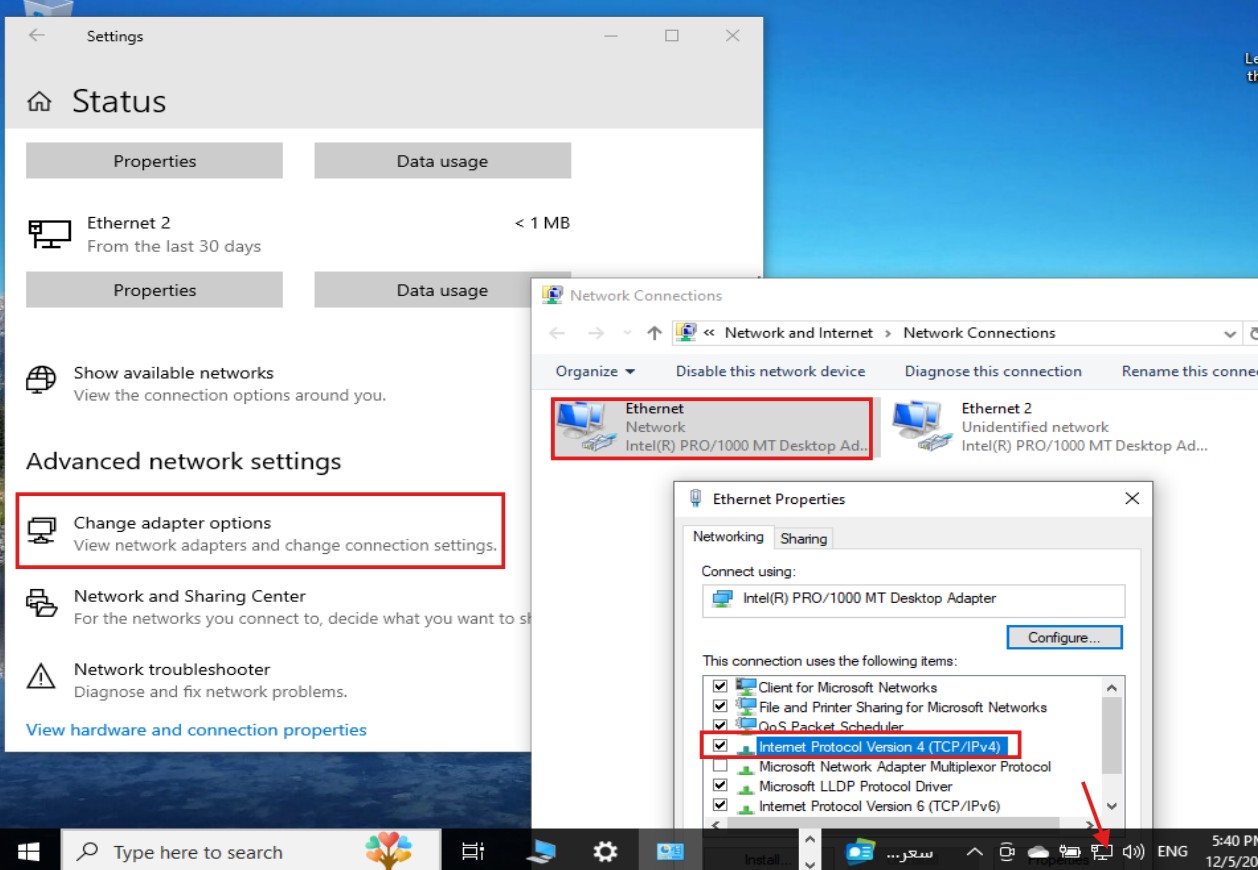Image resolution: width=1258 pixels, height=870 pixels.
Task: Click the Configure... button
Action: pos(1064,637)
